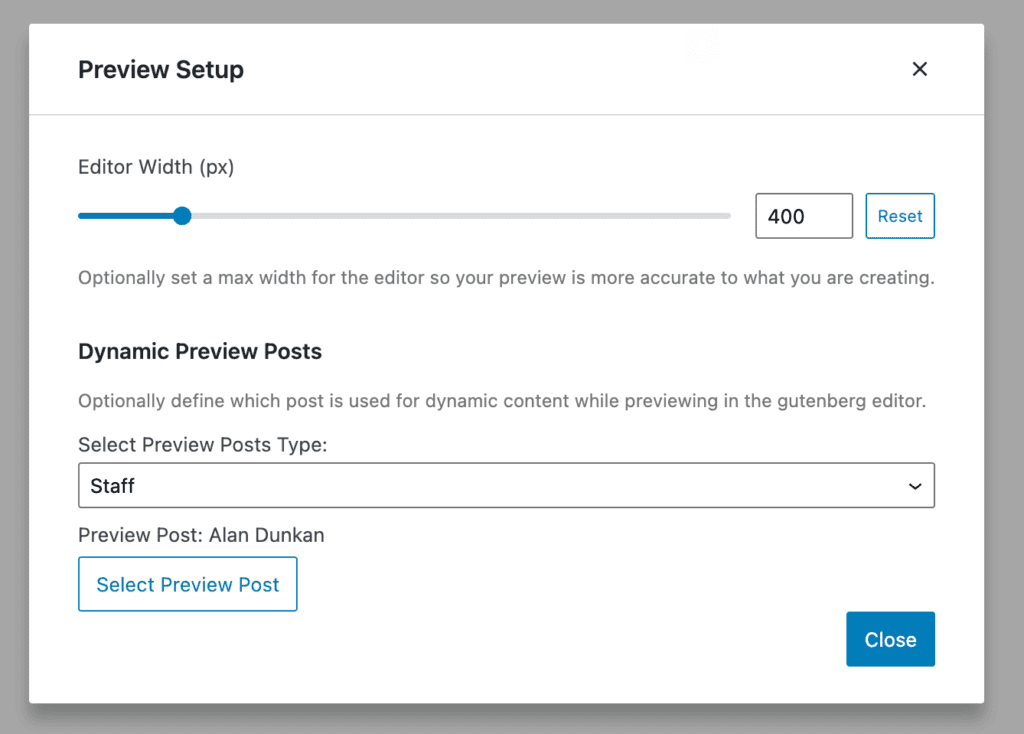Open the Select Preview Posts Type dropdown
The height and width of the screenshot is (734, 1024).
point(506,485)
